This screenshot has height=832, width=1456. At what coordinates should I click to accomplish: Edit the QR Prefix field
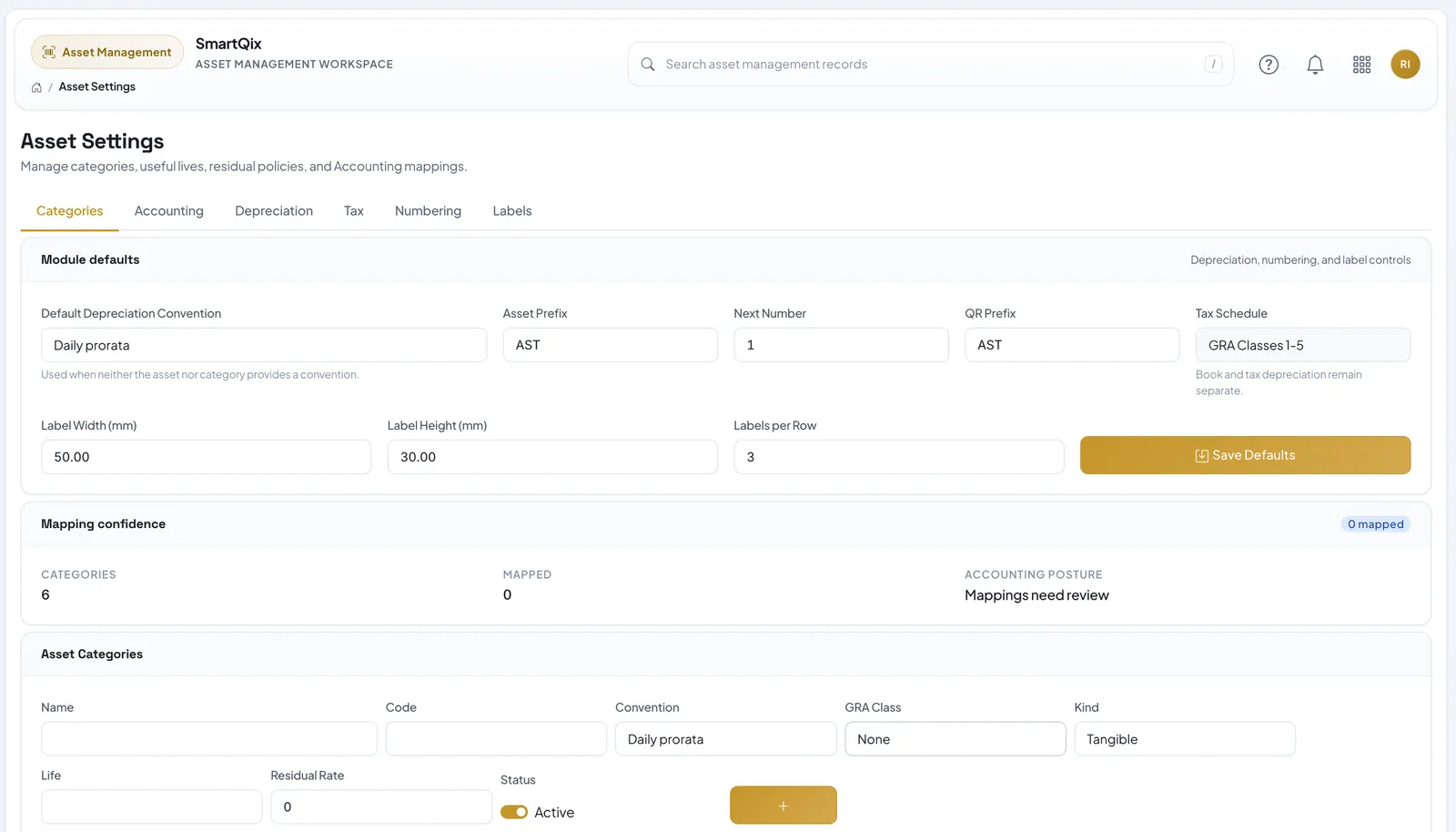[x=1072, y=345]
